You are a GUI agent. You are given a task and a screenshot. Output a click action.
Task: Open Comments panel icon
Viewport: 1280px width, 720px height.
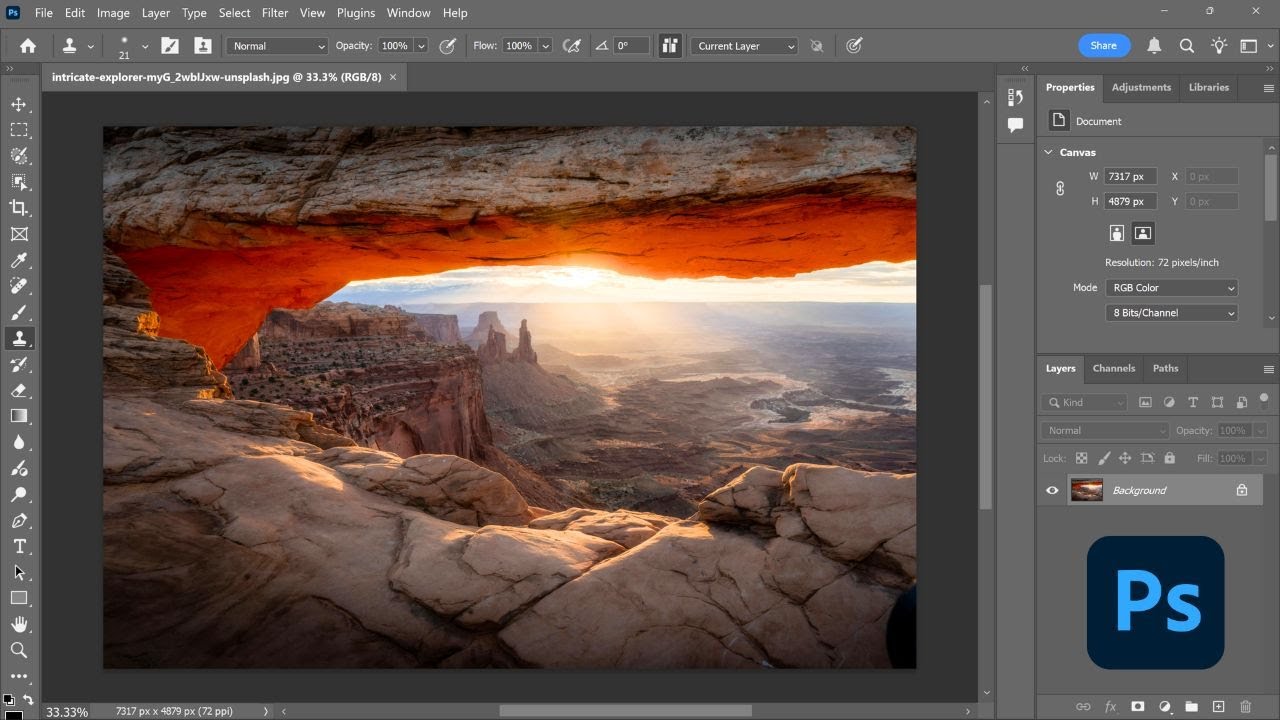coord(1016,125)
